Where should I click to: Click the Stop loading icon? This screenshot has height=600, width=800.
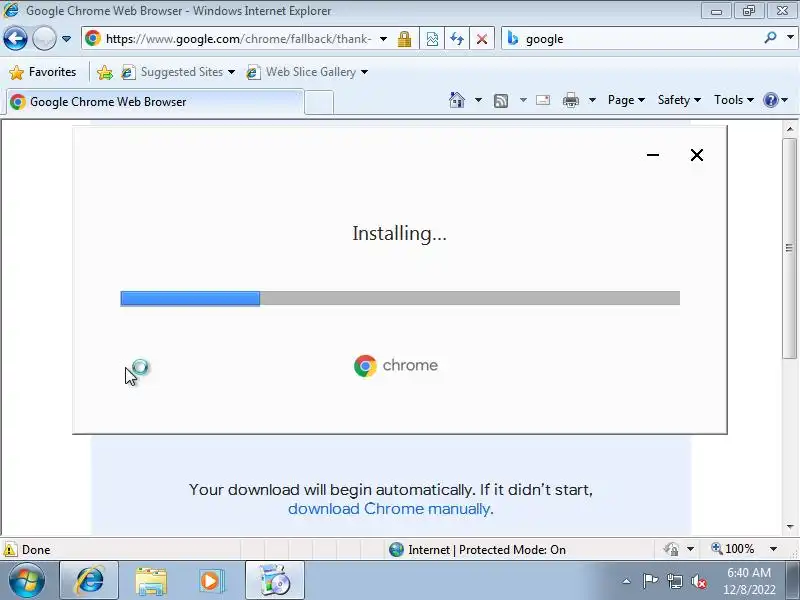coord(482,39)
